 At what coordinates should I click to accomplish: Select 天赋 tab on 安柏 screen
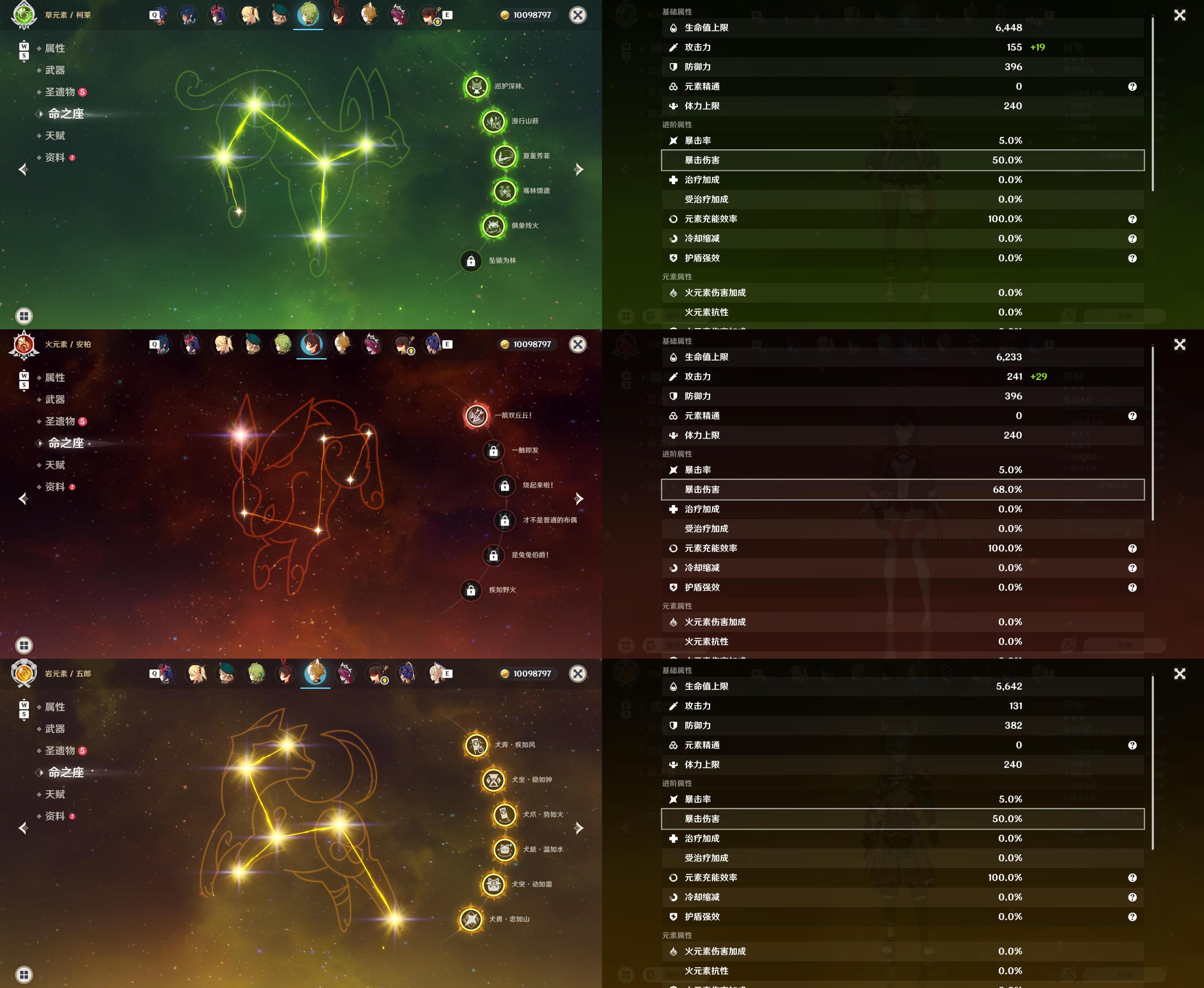pyautogui.click(x=55, y=465)
